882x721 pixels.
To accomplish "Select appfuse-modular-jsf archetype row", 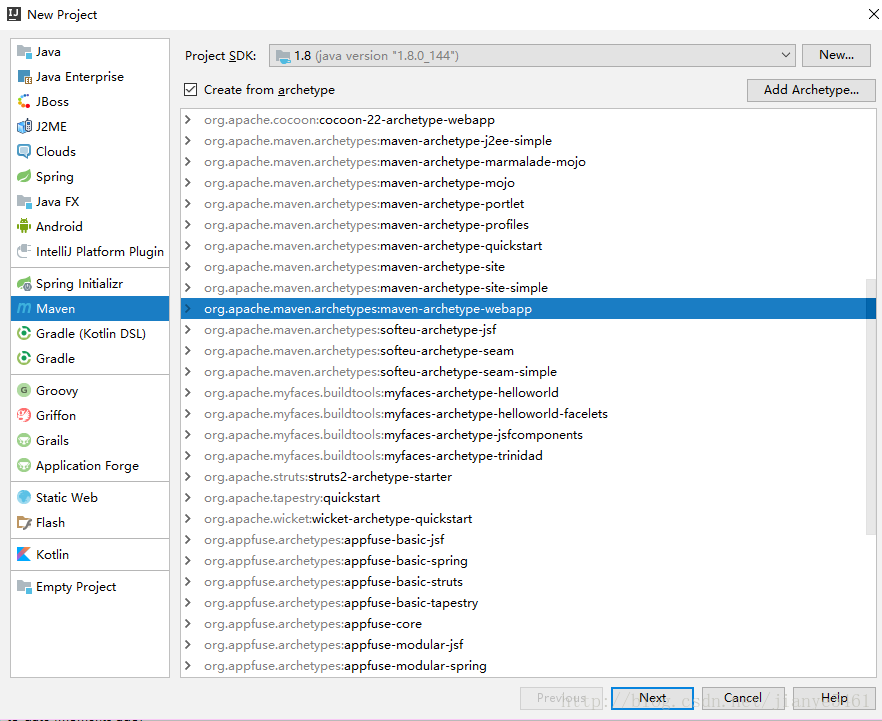I will (528, 645).
